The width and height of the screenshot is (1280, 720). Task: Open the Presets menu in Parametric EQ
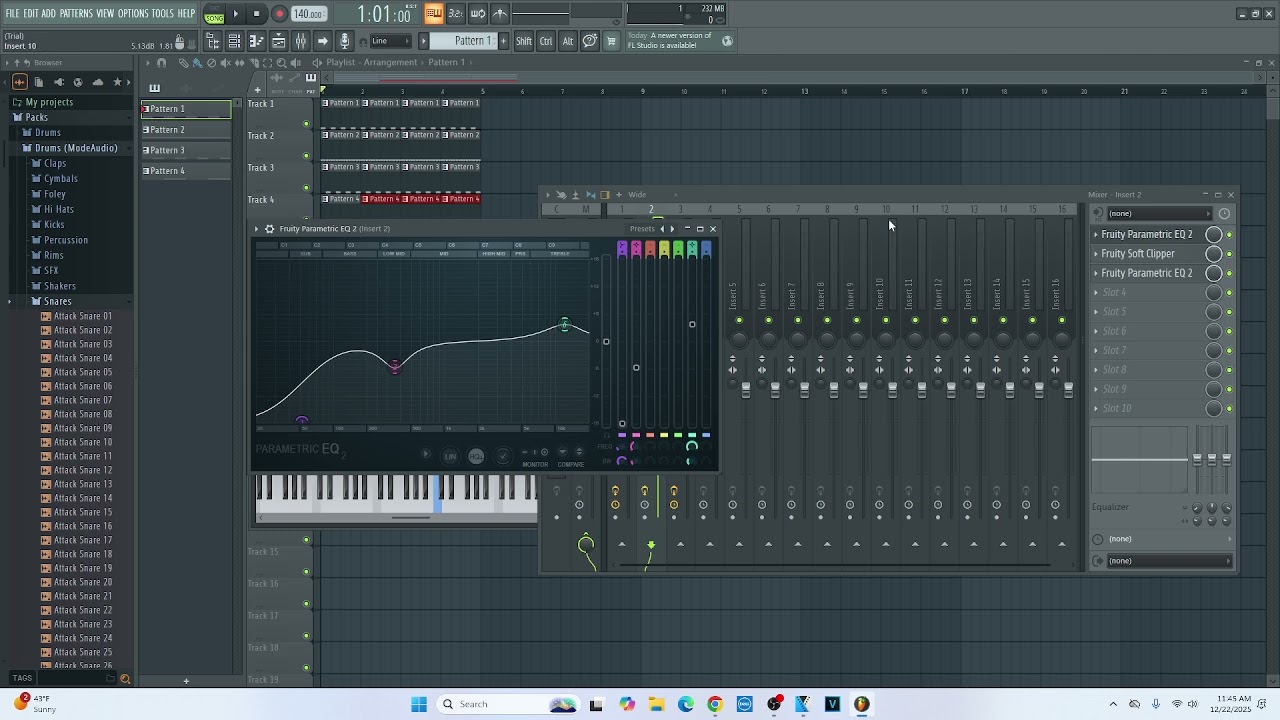coord(642,229)
